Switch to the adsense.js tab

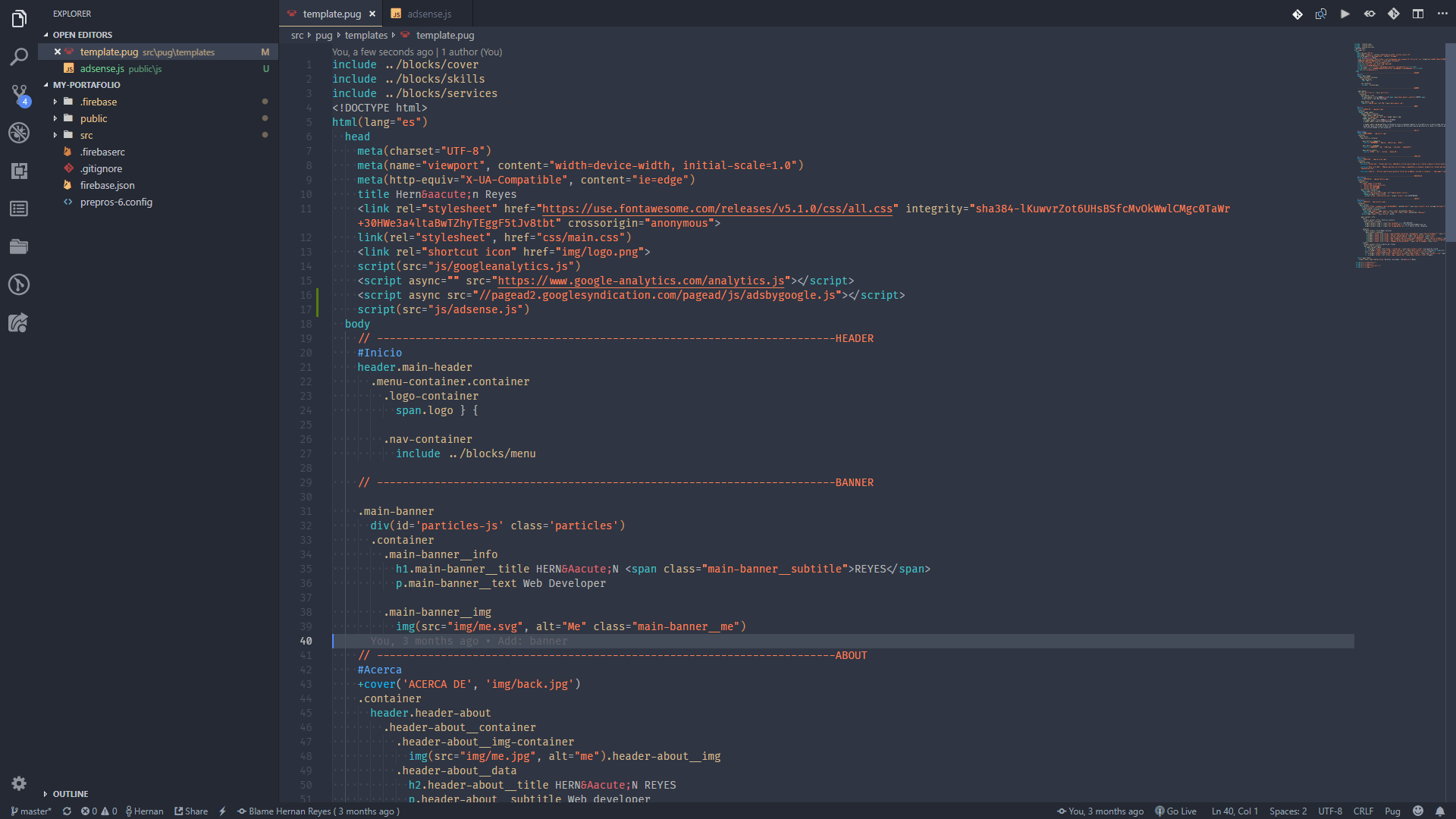click(428, 14)
